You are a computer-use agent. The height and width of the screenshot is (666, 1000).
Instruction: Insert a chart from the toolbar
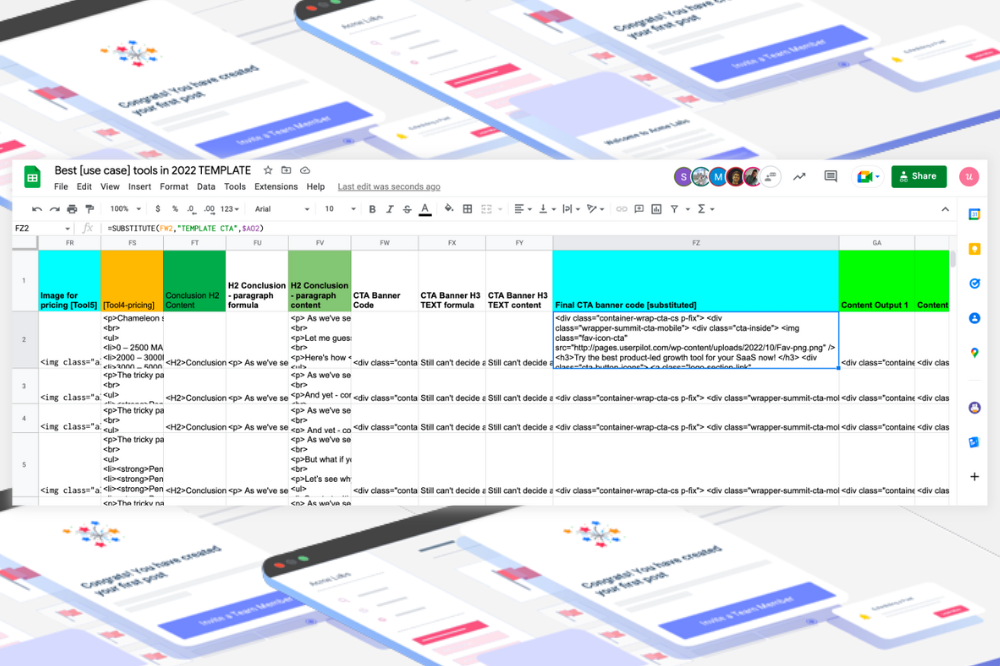pyautogui.click(x=654, y=209)
